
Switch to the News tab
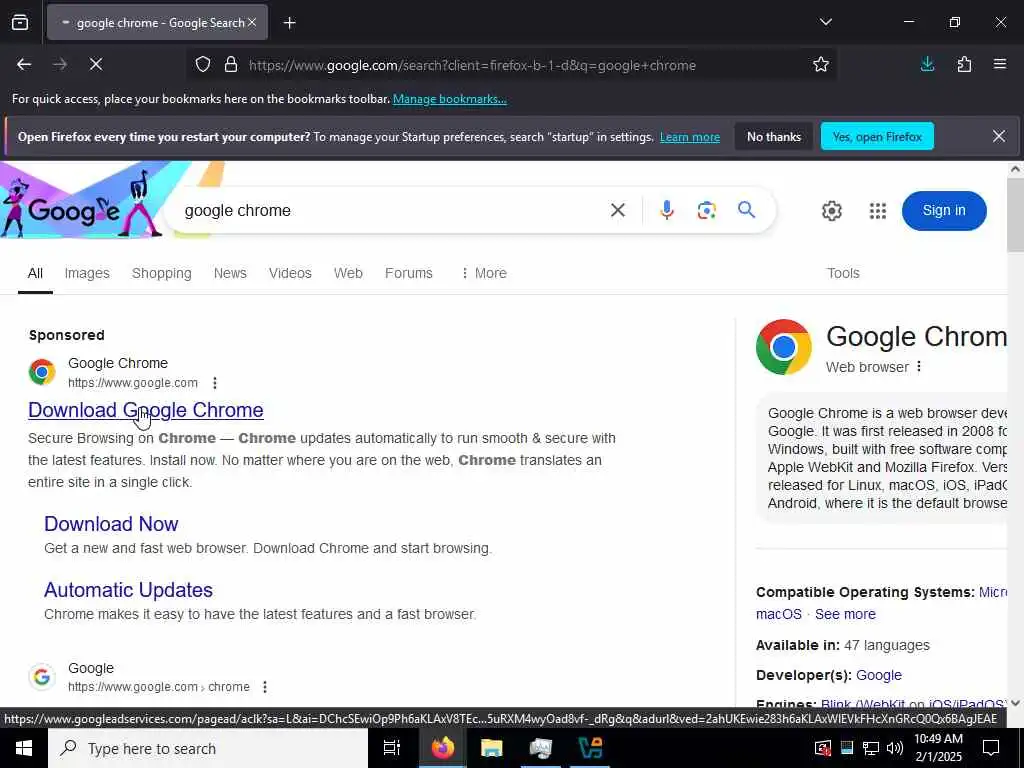pos(230,274)
